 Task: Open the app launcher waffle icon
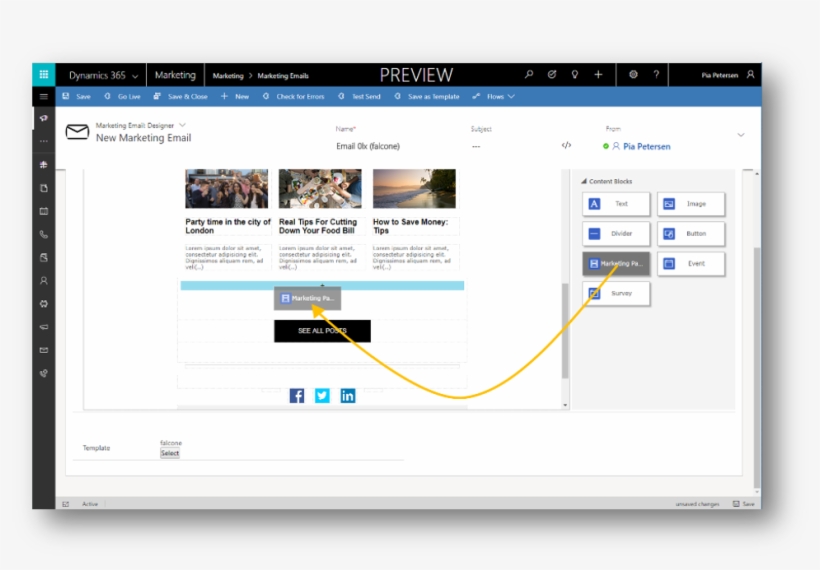[x=44, y=75]
